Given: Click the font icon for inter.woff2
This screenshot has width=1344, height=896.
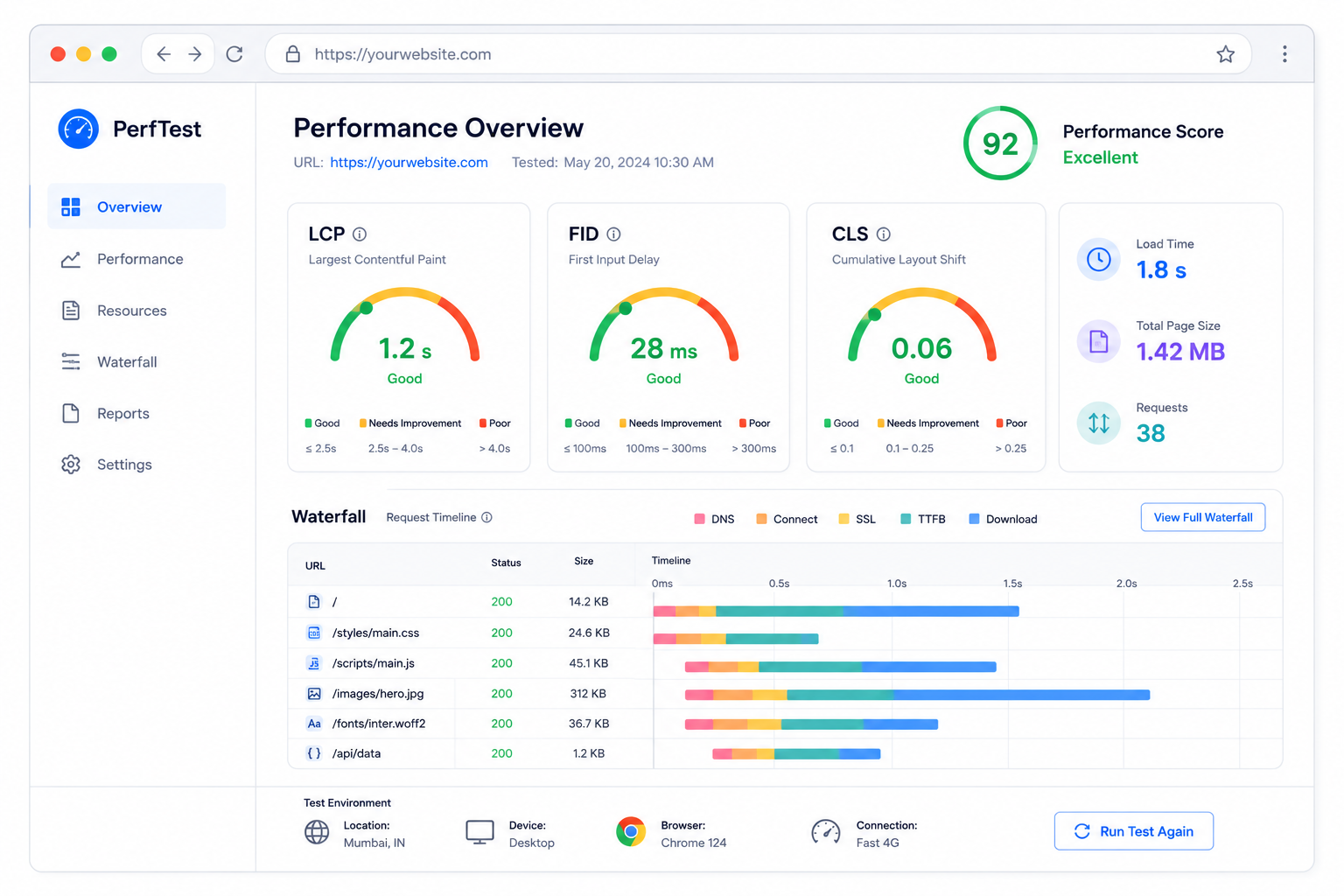Looking at the screenshot, I should 314,724.
